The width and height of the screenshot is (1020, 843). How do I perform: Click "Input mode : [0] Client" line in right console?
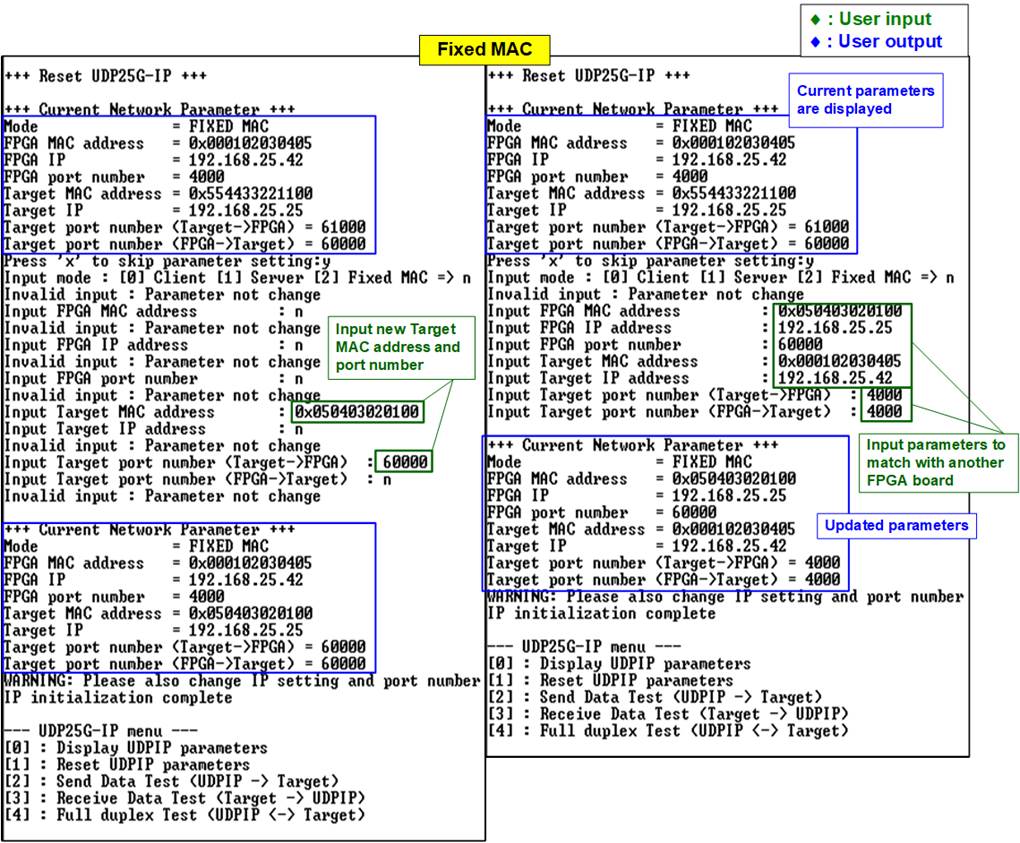(x=721, y=278)
